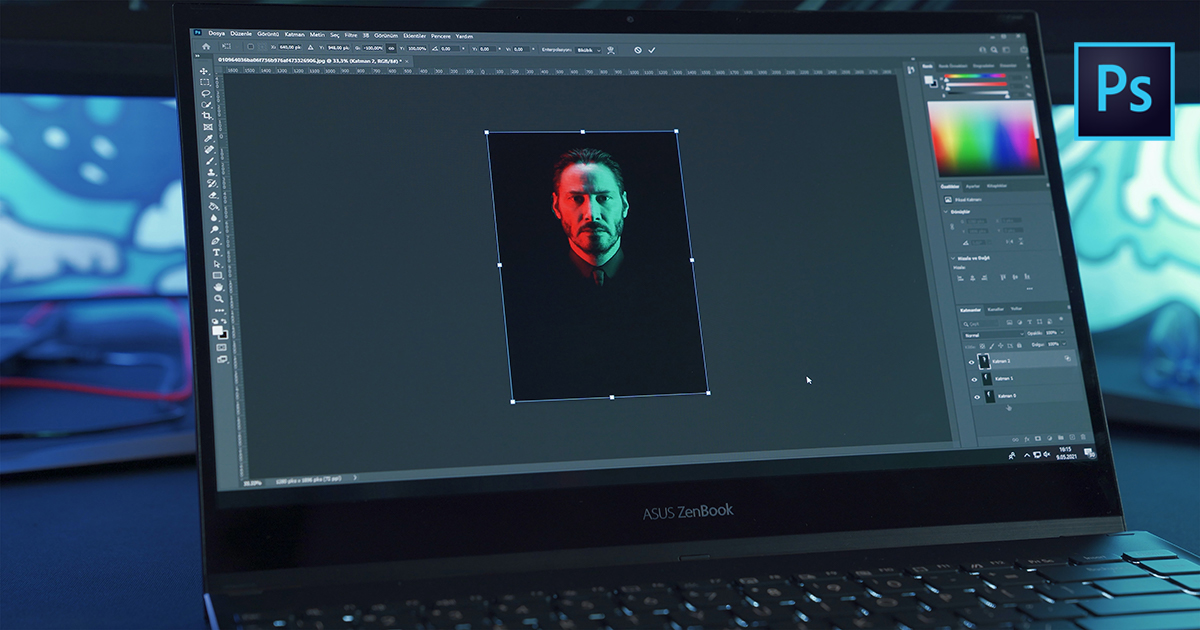Click the fx layer style icon
This screenshot has height=630, width=1200.
1027,439
